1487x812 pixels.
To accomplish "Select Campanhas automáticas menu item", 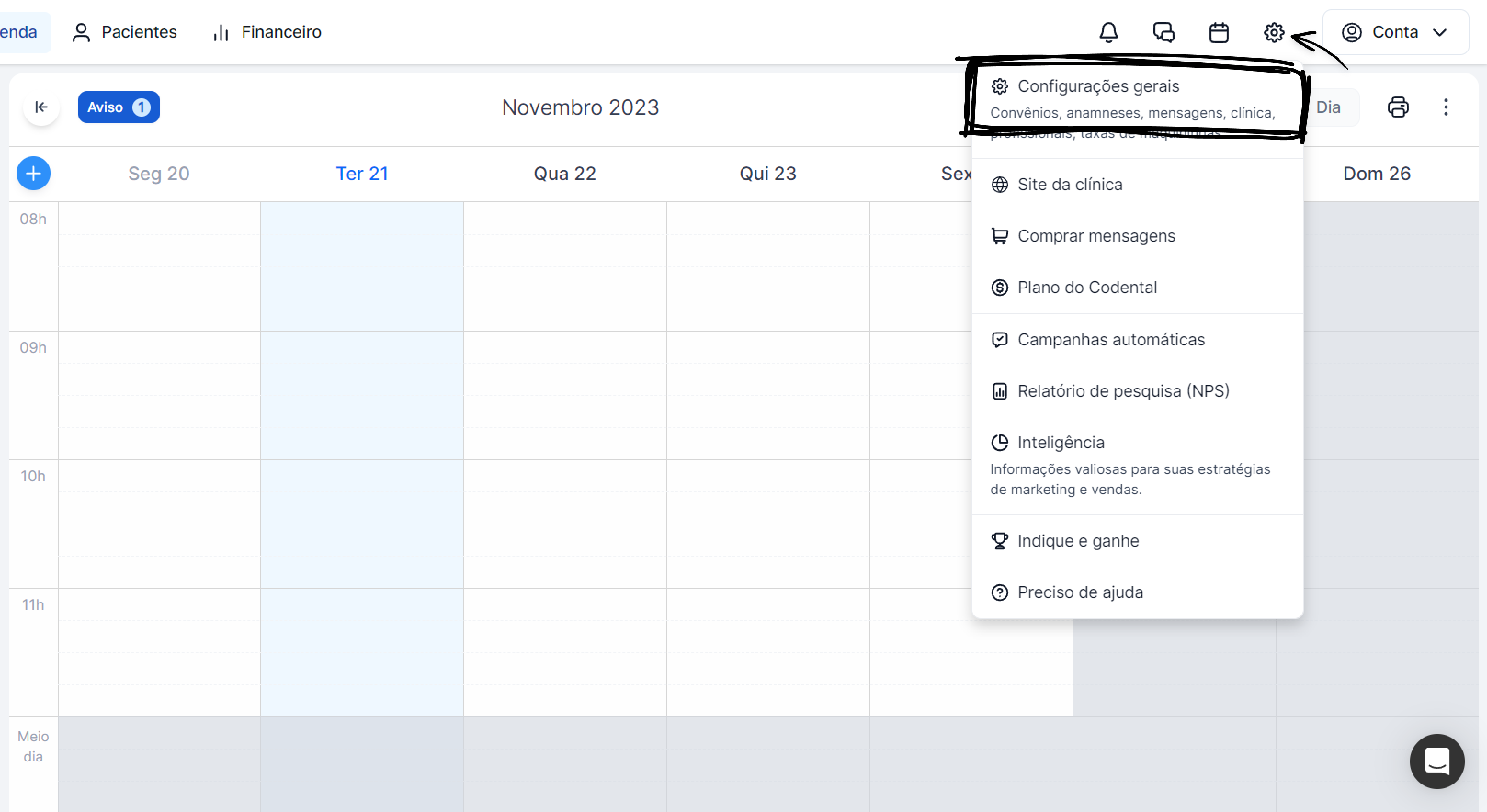I will (1111, 340).
